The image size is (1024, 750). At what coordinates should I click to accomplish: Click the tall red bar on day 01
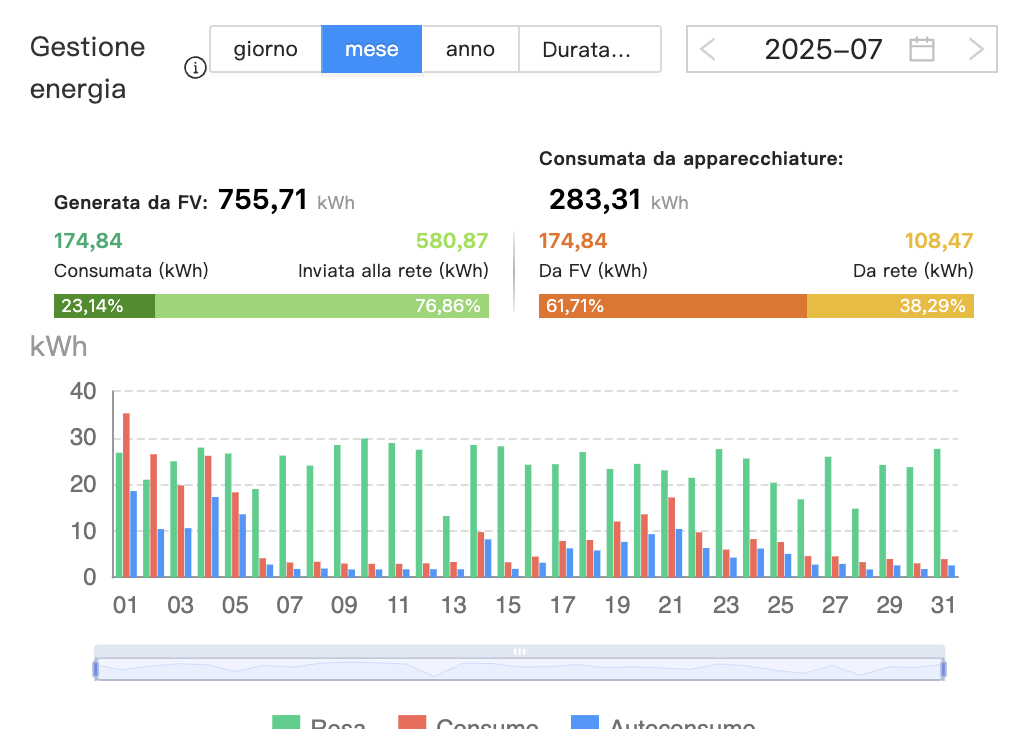click(x=126, y=495)
